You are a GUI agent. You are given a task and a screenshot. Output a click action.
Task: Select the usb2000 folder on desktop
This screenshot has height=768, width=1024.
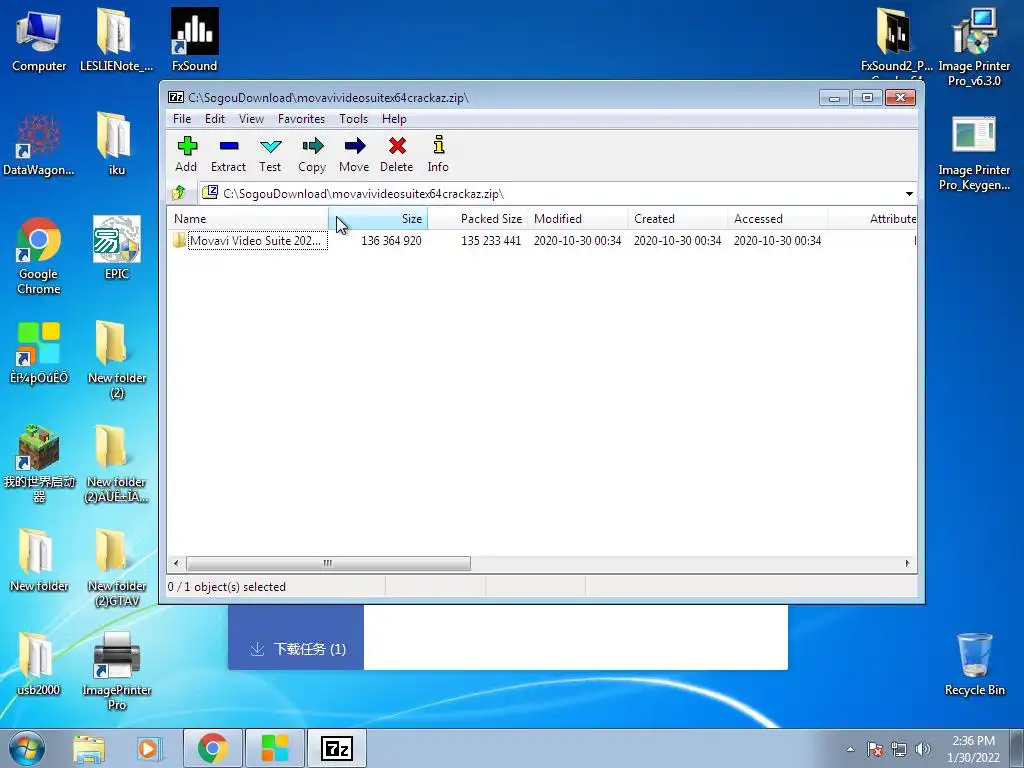tap(39, 664)
